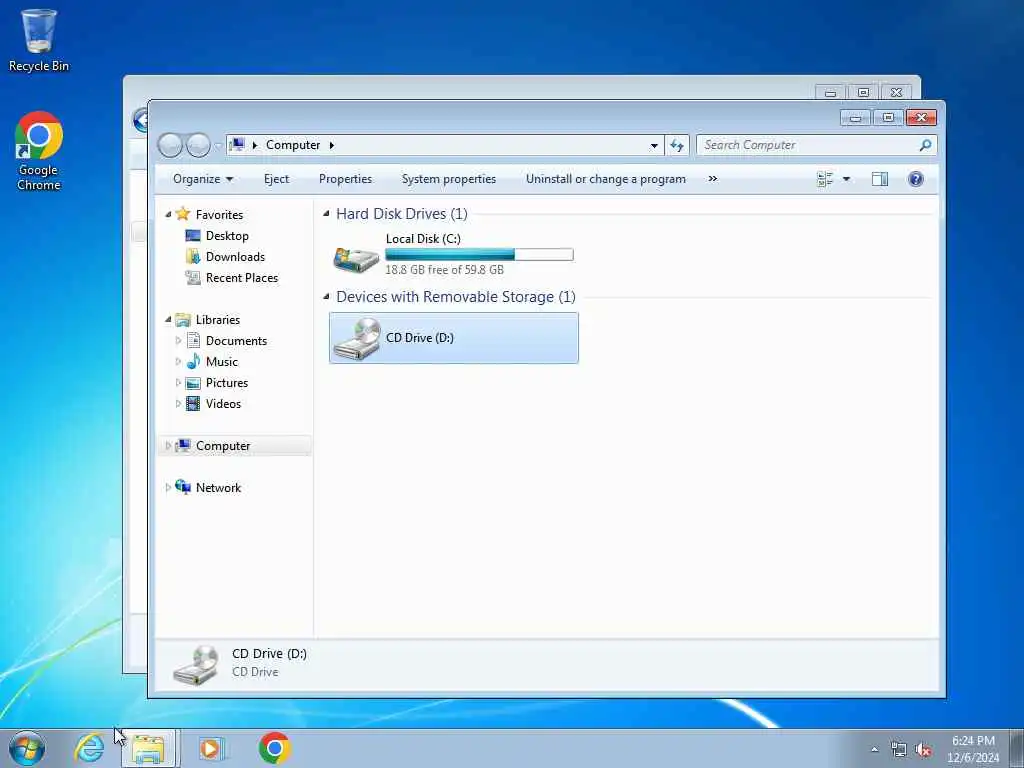
Task: Click the Libraries heading in navigation pane
Action: coord(218,320)
